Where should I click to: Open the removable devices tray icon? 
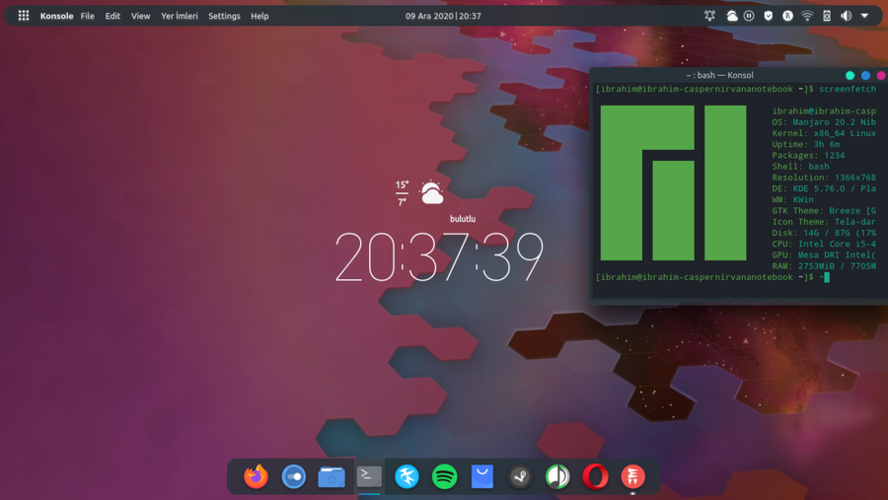827,16
